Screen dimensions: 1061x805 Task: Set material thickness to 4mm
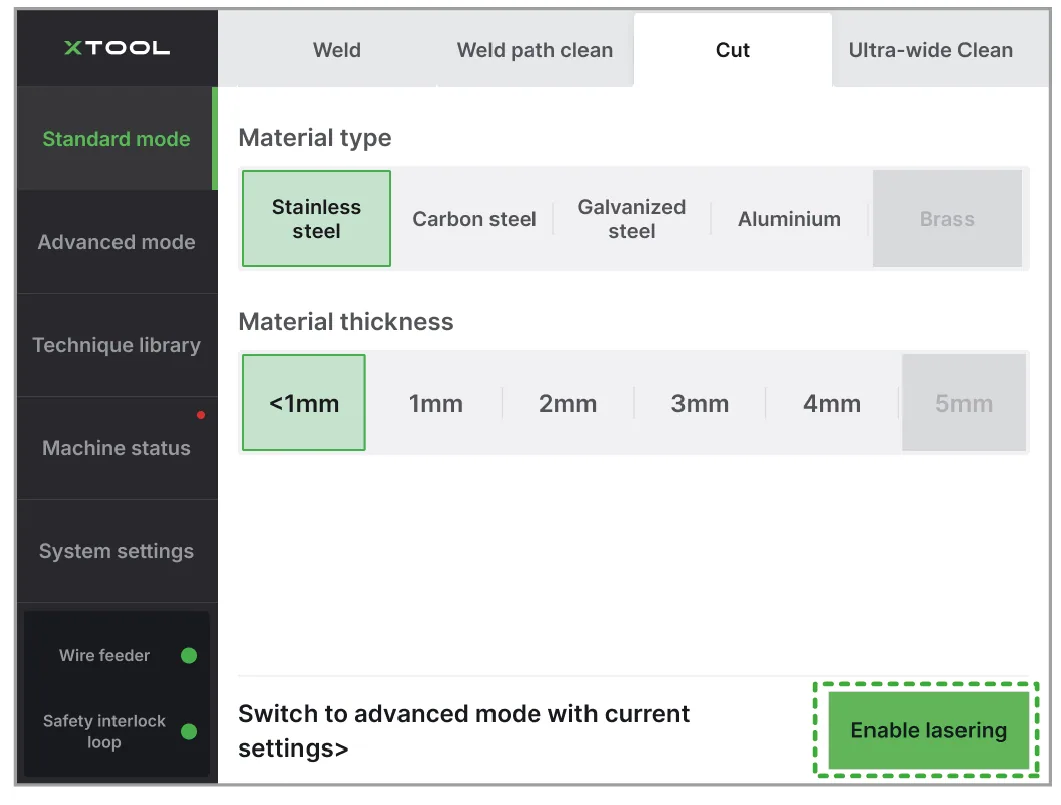(832, 404)
